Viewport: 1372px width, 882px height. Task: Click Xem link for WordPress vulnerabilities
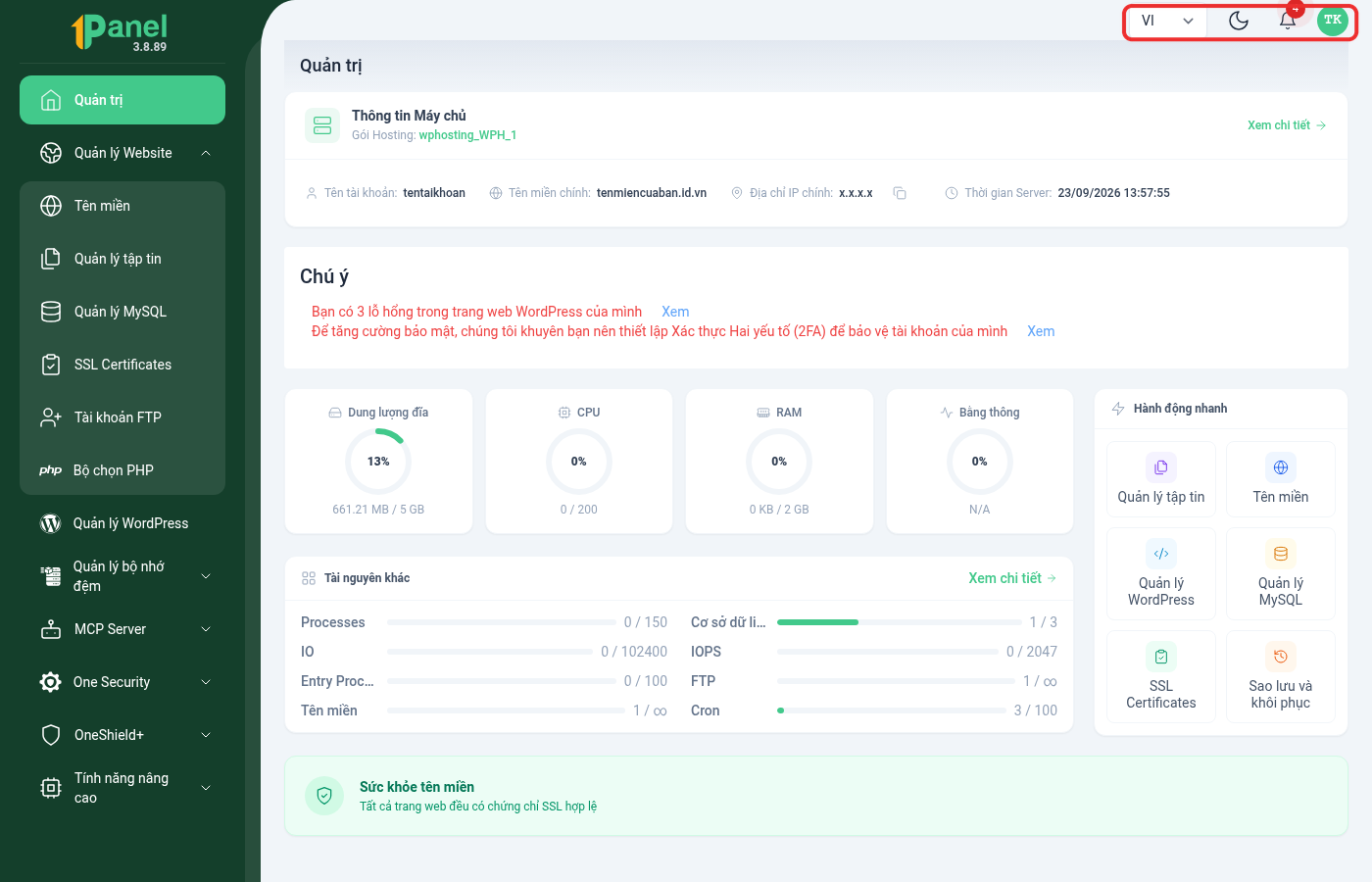coord(675,312)
